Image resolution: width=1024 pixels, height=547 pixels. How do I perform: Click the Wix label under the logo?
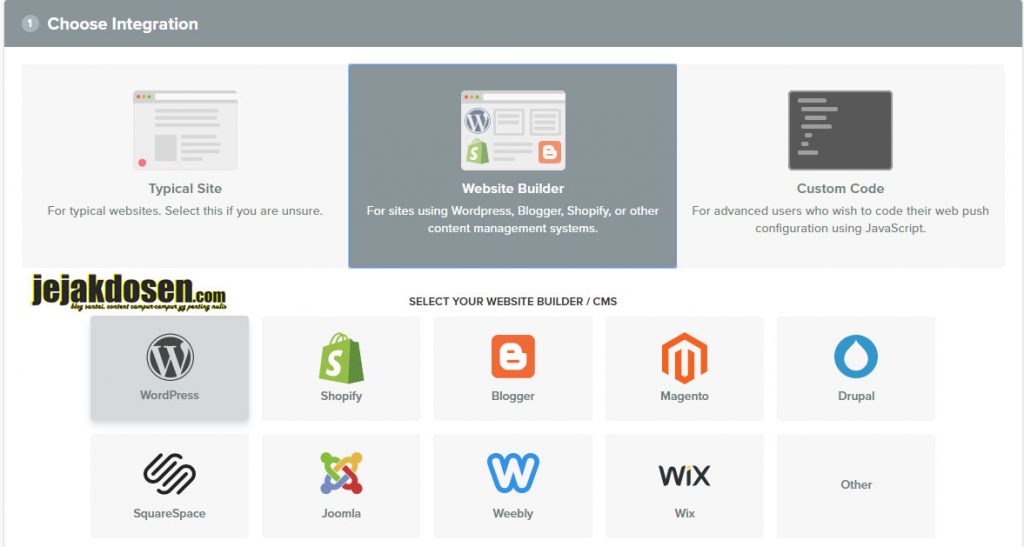coord(684,513)
